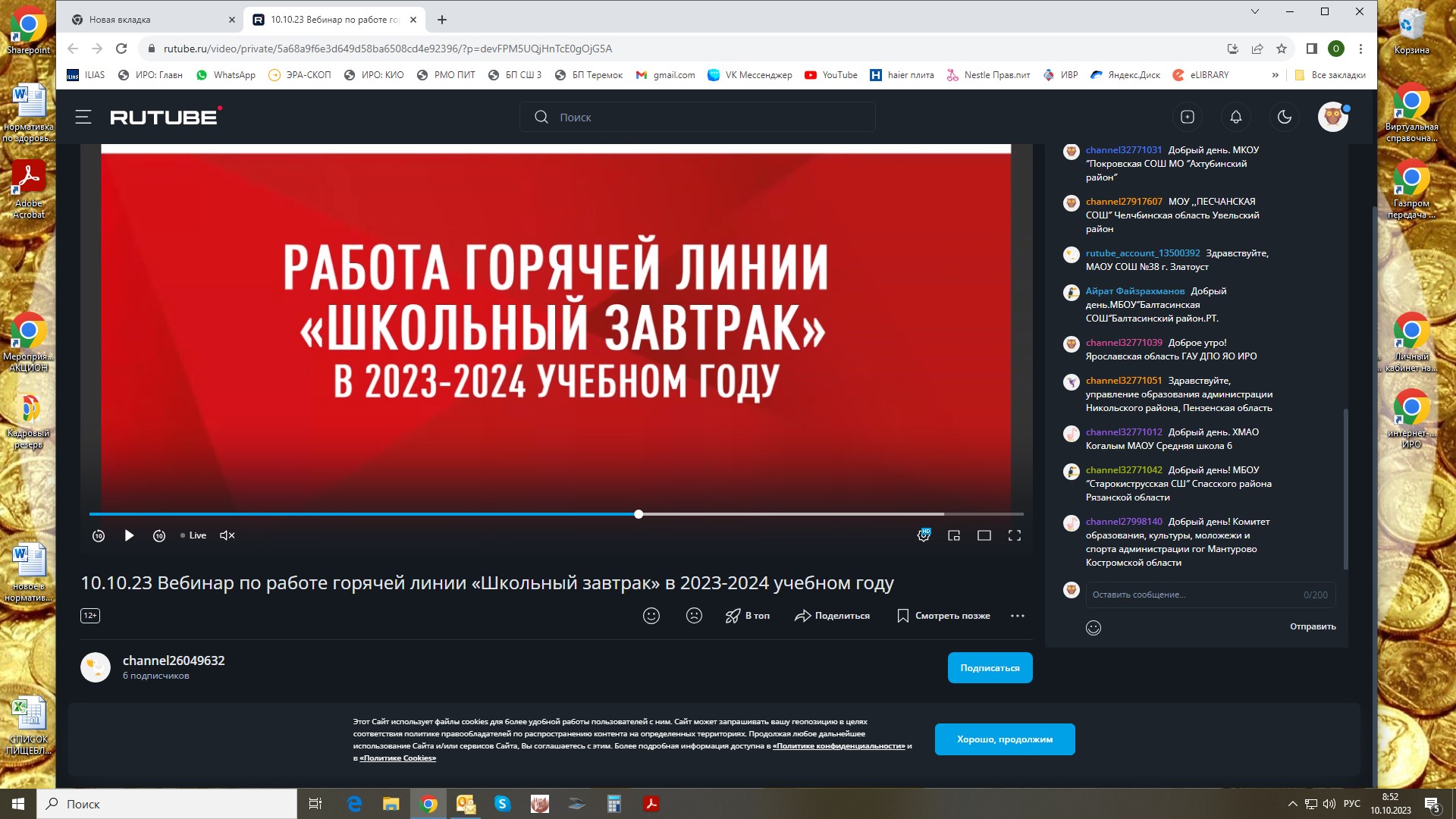Open VK Мессенджер bookmark
This screenshot has width=1456, height=819.
coord(750,75)
